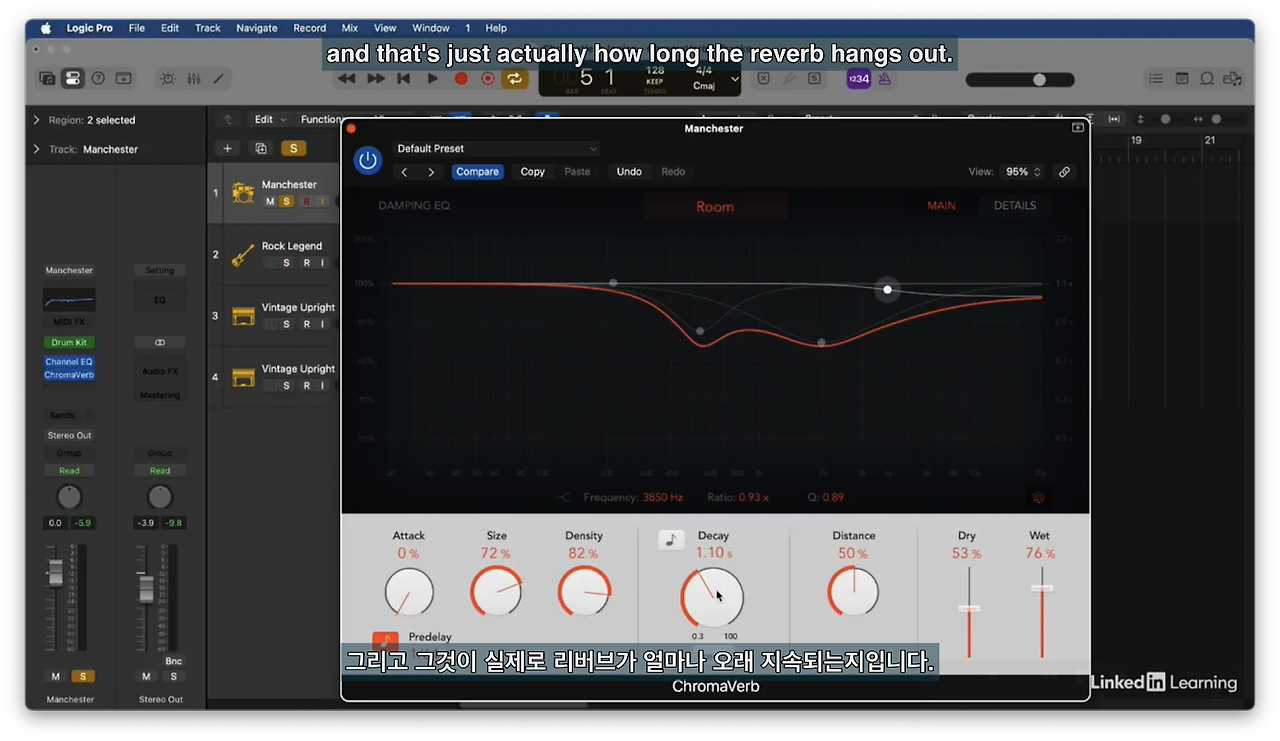The image size is (1280, 741).
Task: Click the Compare button
Action: 477,172
